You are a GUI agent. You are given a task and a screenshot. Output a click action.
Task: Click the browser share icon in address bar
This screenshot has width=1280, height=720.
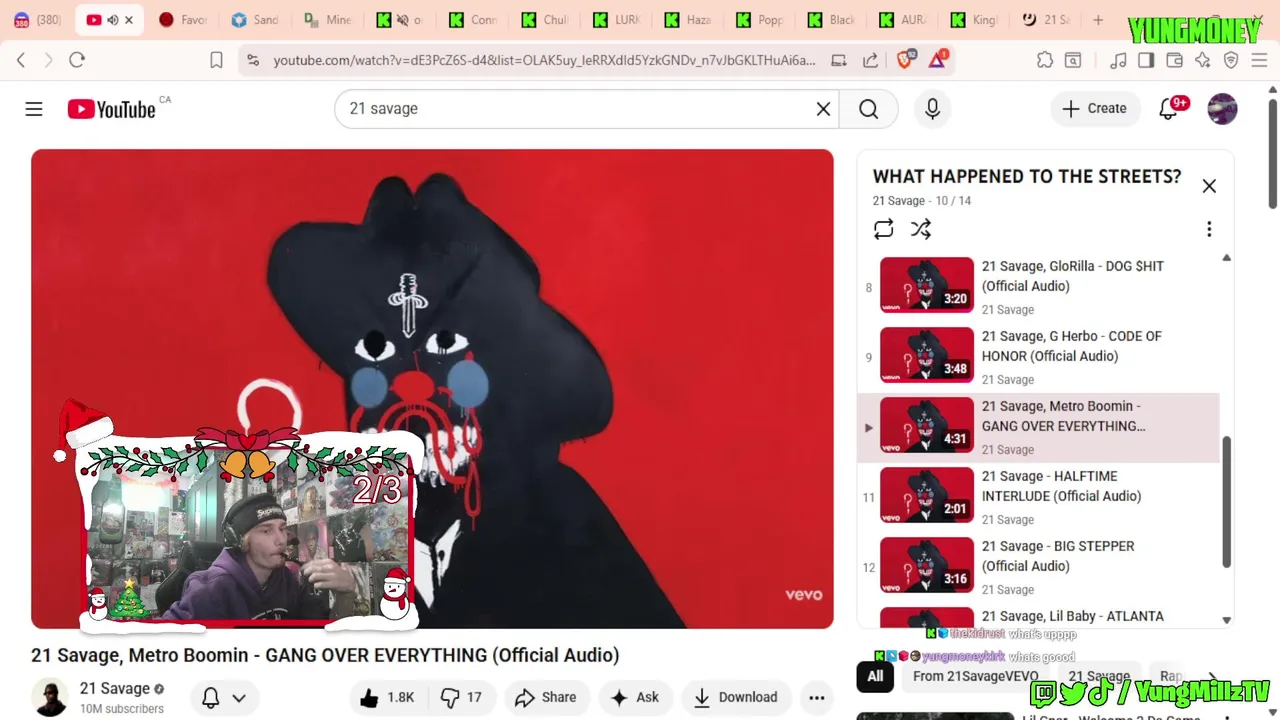click(870, 60)
